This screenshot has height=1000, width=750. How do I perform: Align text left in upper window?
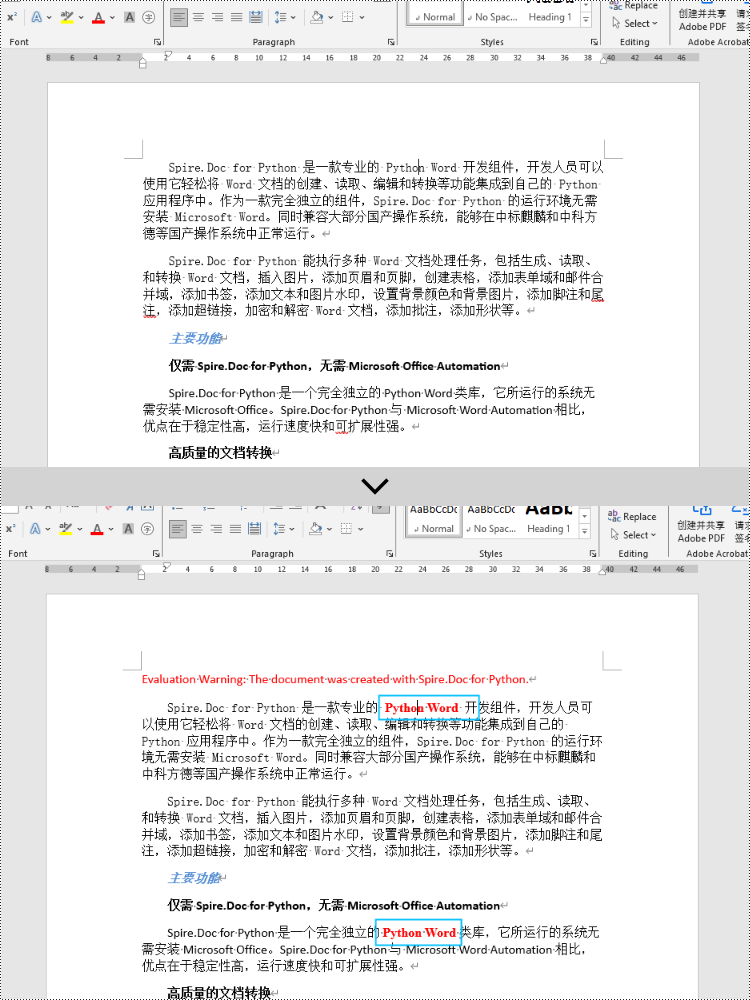pyautogui.click(x=179, y=18)
